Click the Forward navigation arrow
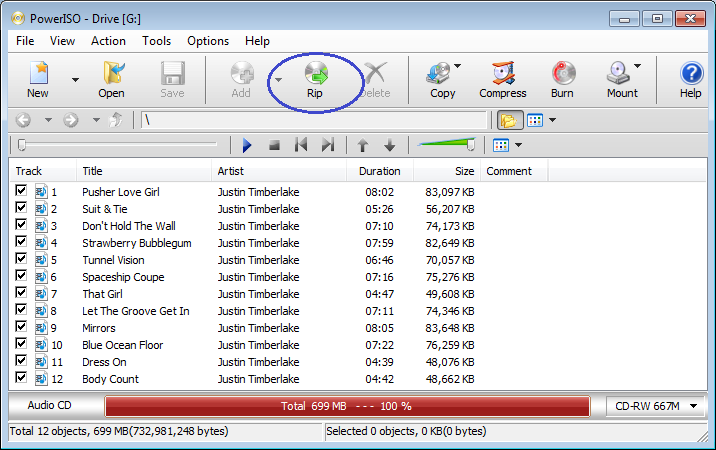This screenshot has height=450, width=716. coord(71,120)
